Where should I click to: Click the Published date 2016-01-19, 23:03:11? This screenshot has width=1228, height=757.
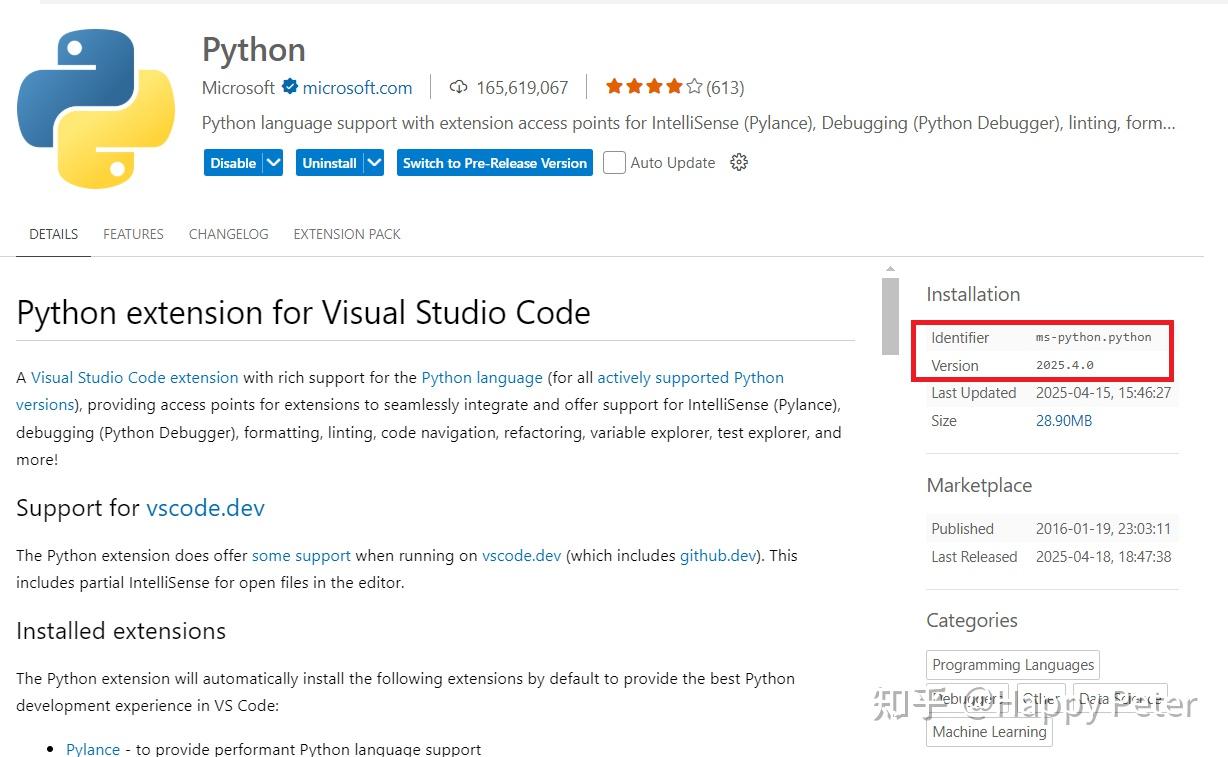[x=1103, y=529]
